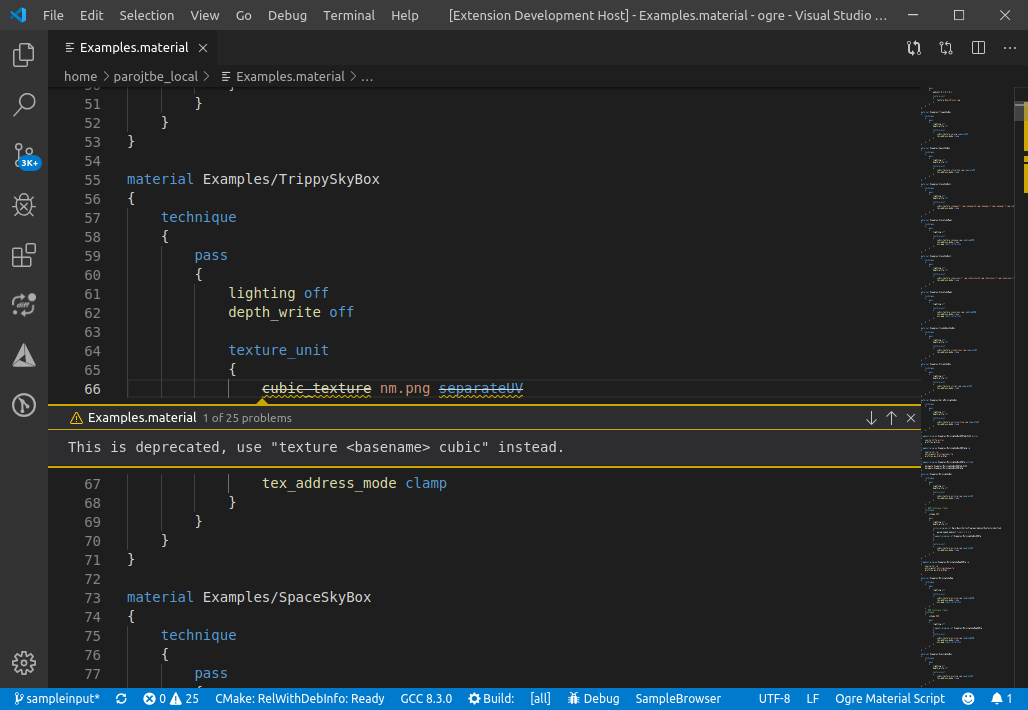Open the Manage gear icon
1028x710 pixels.
coord(24,663)
